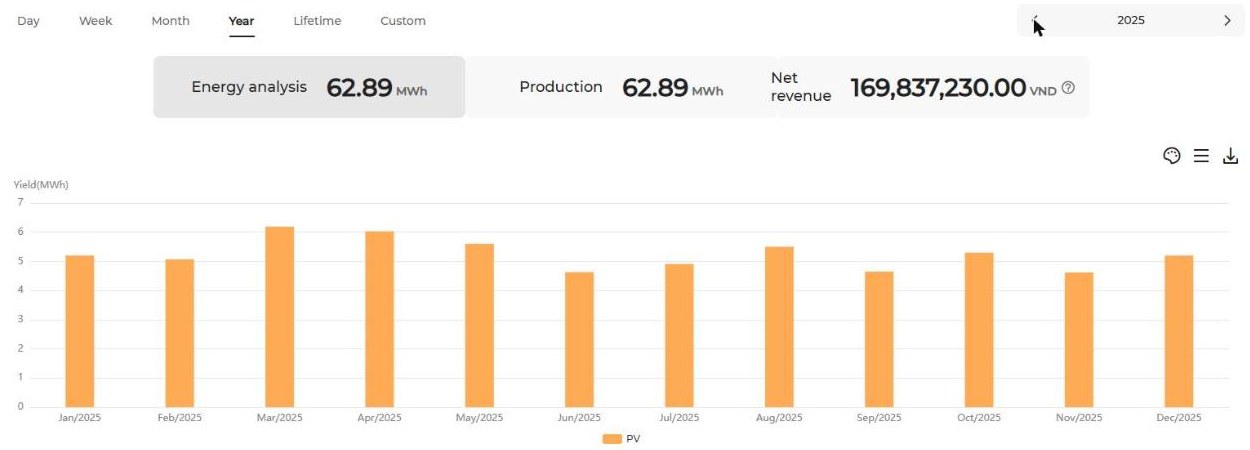This screenshot has width=1250, height=450.
Task: Click the Sep/2025 bar
Action: 879,339
